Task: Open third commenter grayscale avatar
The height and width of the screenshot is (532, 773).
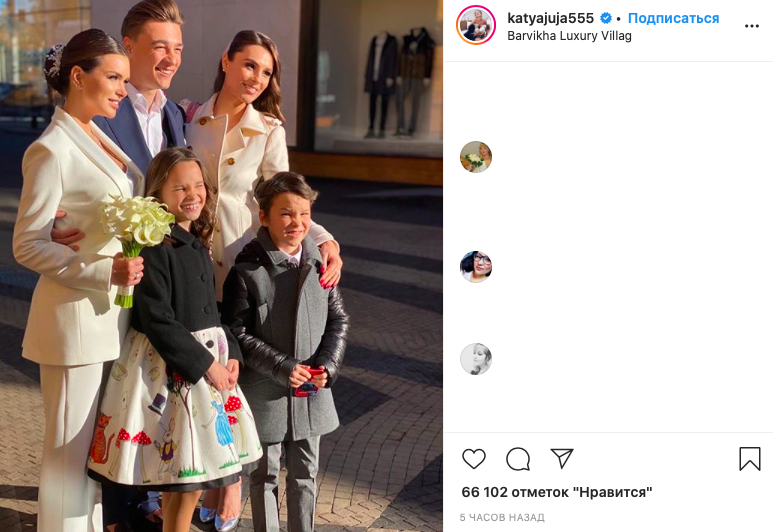Action: 476,359
